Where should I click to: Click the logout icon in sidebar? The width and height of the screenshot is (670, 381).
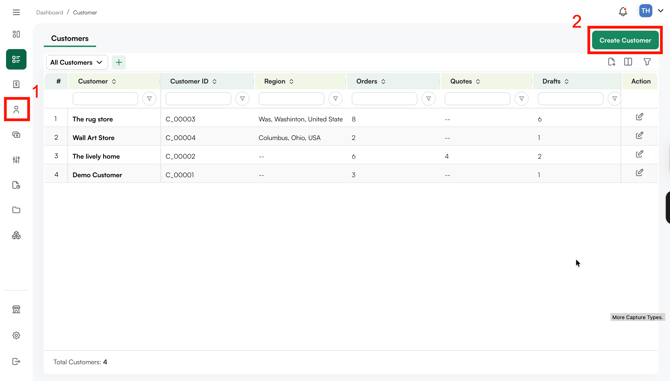(x=16, y=361)
